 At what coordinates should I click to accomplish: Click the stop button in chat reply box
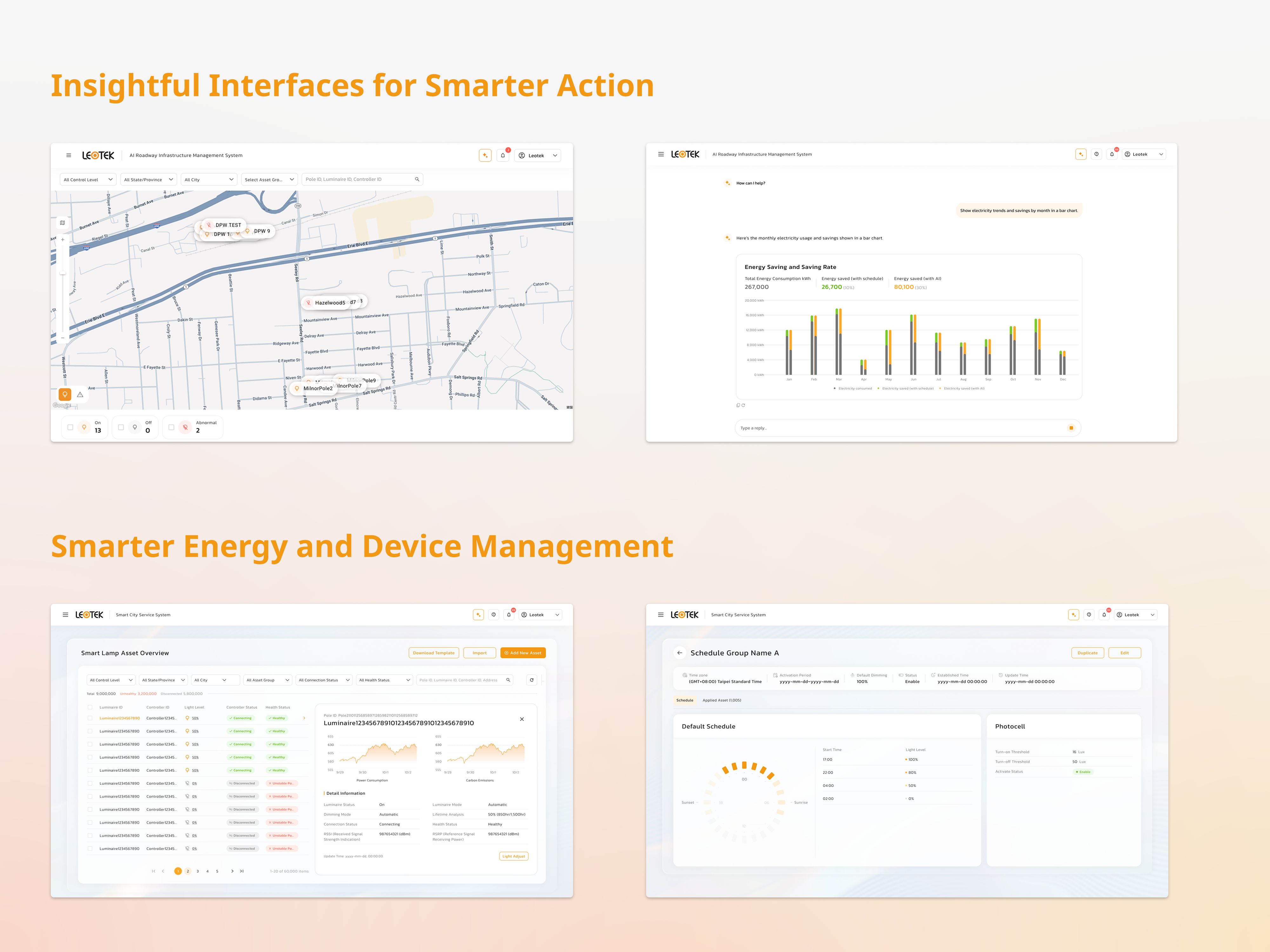coord(1071,428)
